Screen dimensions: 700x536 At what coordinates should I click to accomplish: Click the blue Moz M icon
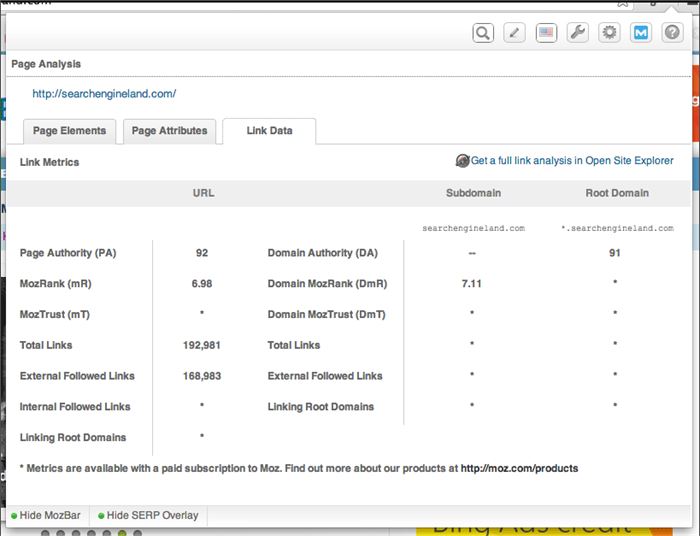coord(641,33)
